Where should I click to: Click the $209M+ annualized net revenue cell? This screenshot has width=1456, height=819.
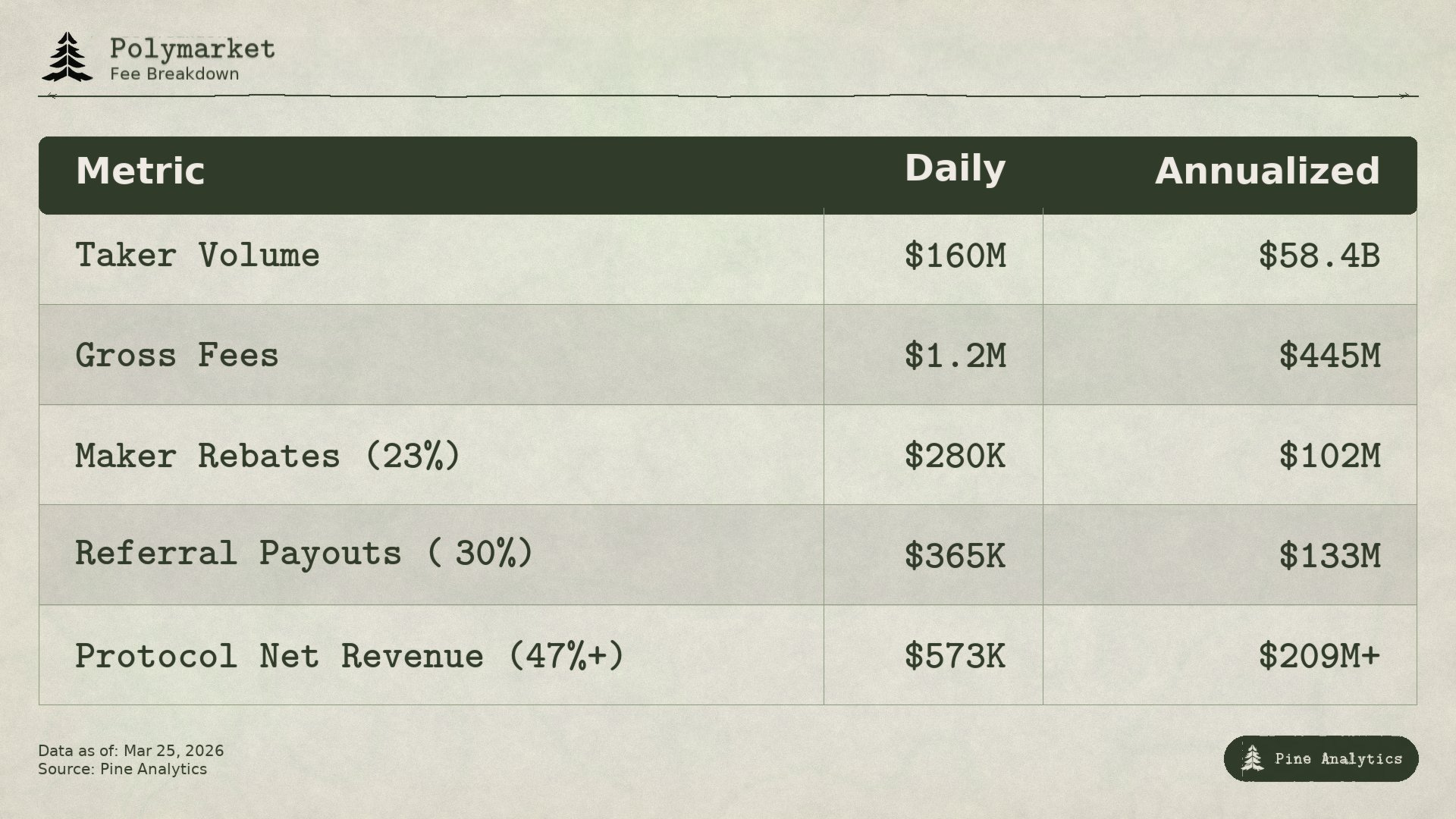(x=1319, y=656)
